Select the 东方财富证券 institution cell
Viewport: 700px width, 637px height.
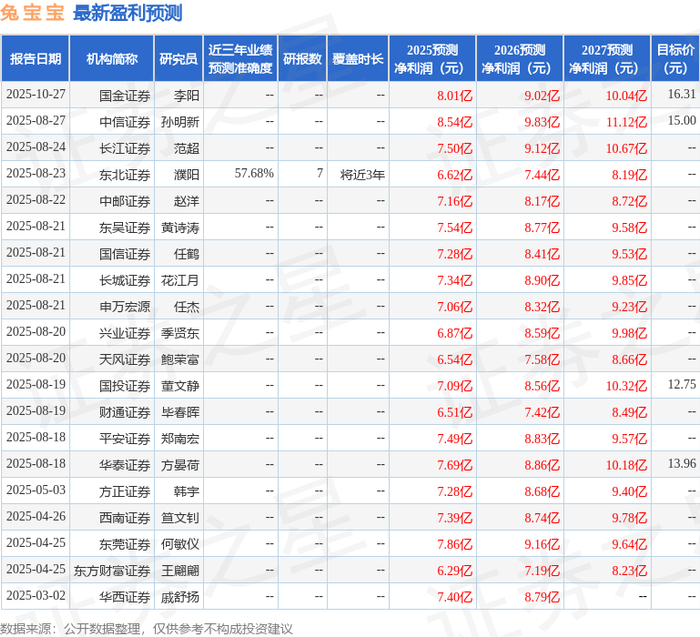(112, 570)
